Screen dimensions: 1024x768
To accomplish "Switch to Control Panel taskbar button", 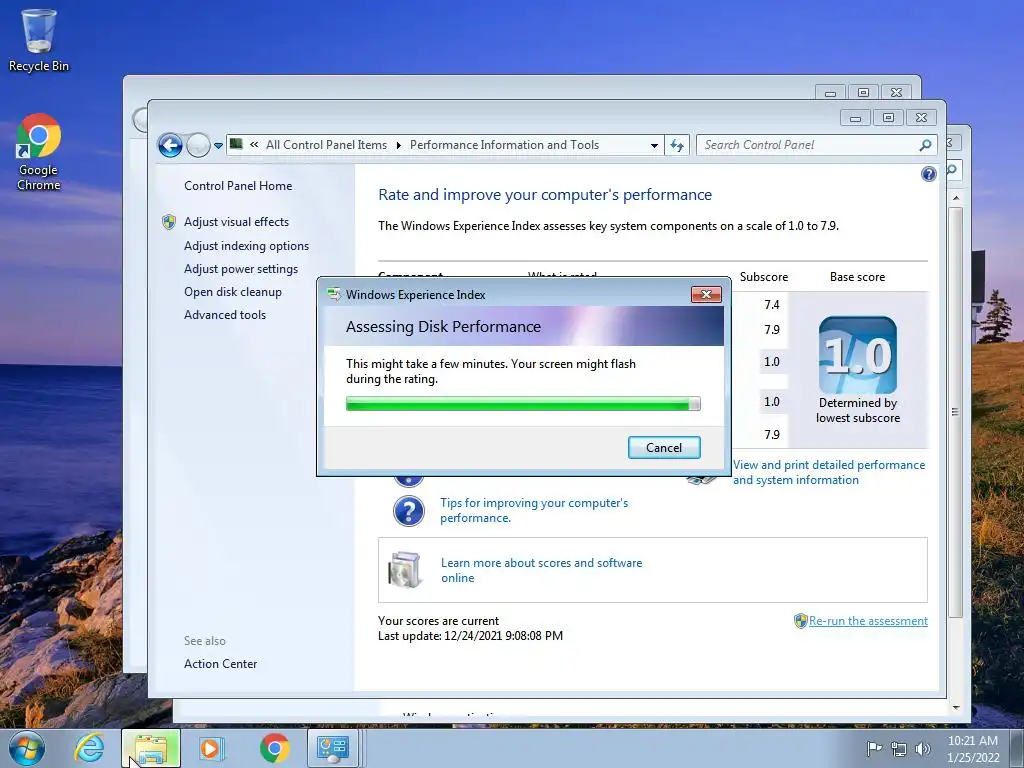I will click(x=333, y=748).
